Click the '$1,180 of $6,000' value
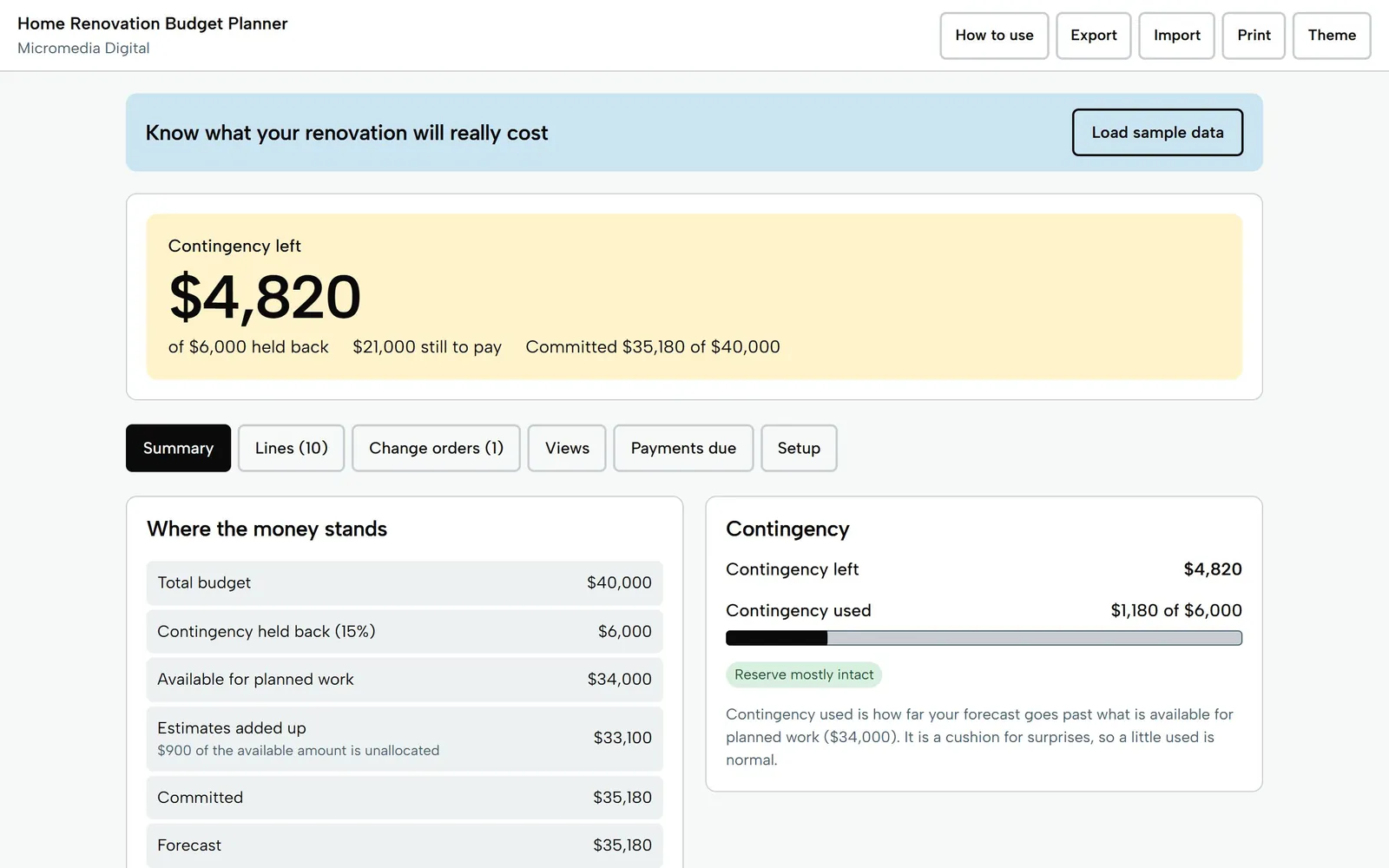This screenshot has height=868, width=1389. point(1176,610)
